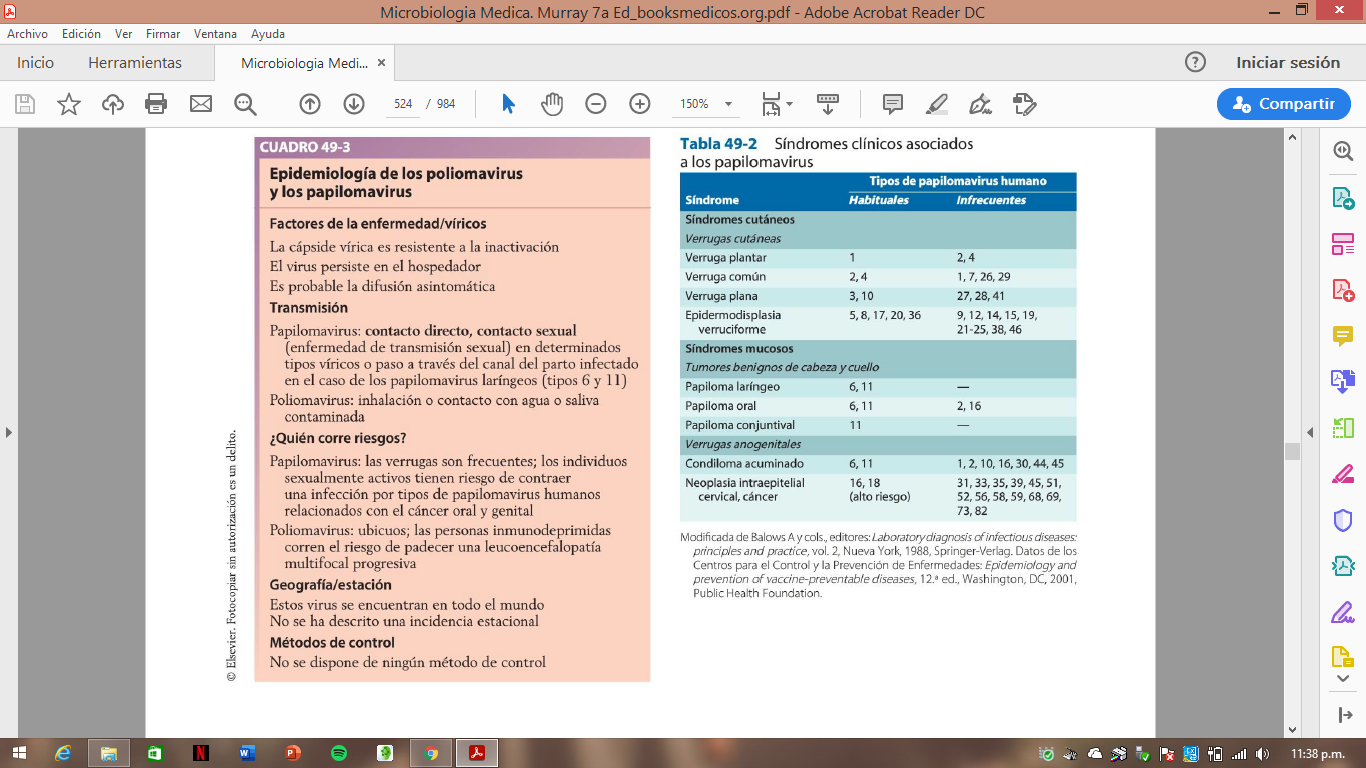The width and height of the screenshot is (1366, 768).
Task: Open the Firmar menu
Action: click(x=163, y=33)
